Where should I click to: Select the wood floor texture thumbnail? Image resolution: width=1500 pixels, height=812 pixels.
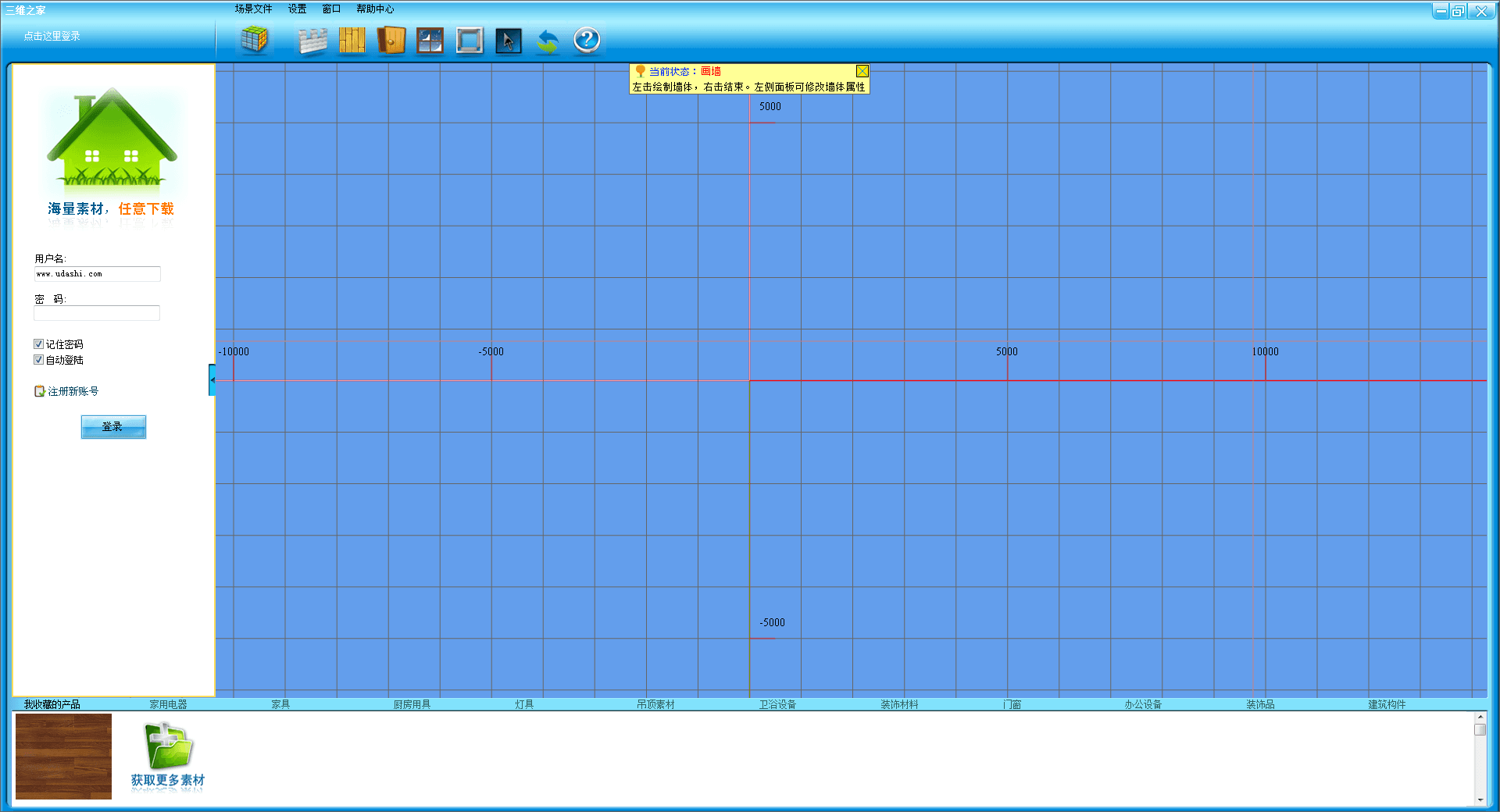(x=63, y=756)
